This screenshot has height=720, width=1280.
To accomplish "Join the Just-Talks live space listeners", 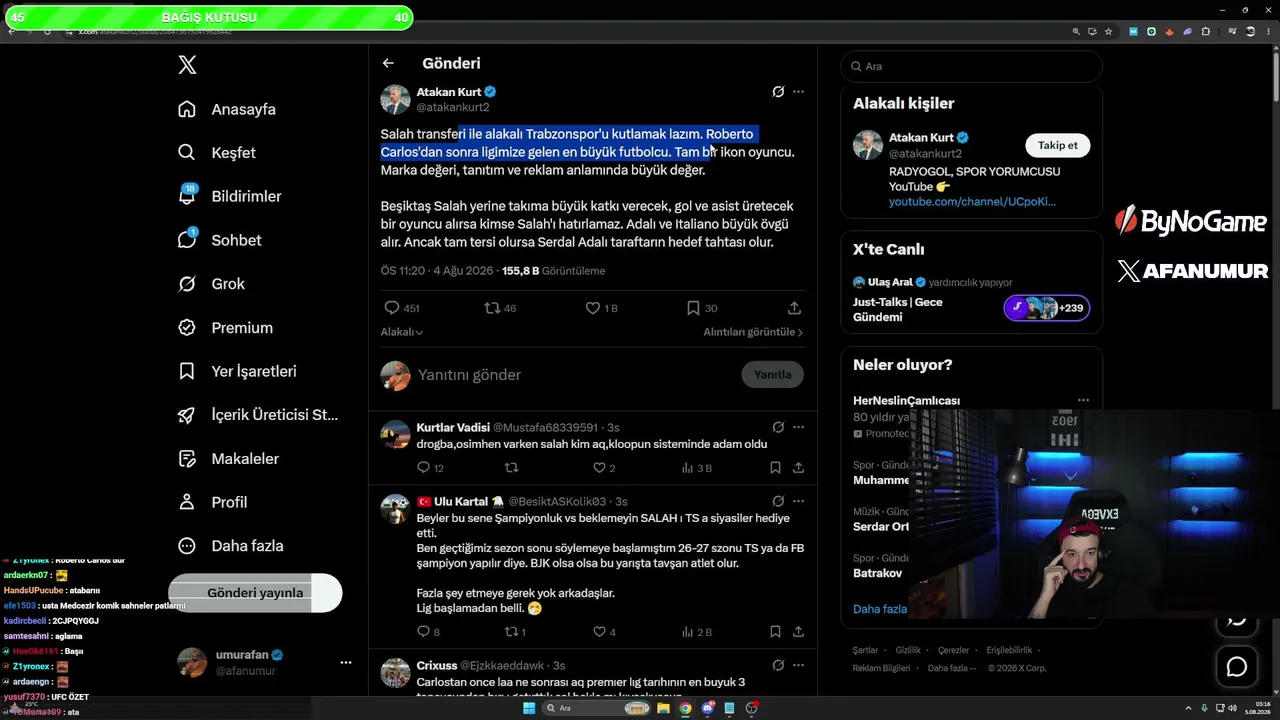I will pos(1047,308).
